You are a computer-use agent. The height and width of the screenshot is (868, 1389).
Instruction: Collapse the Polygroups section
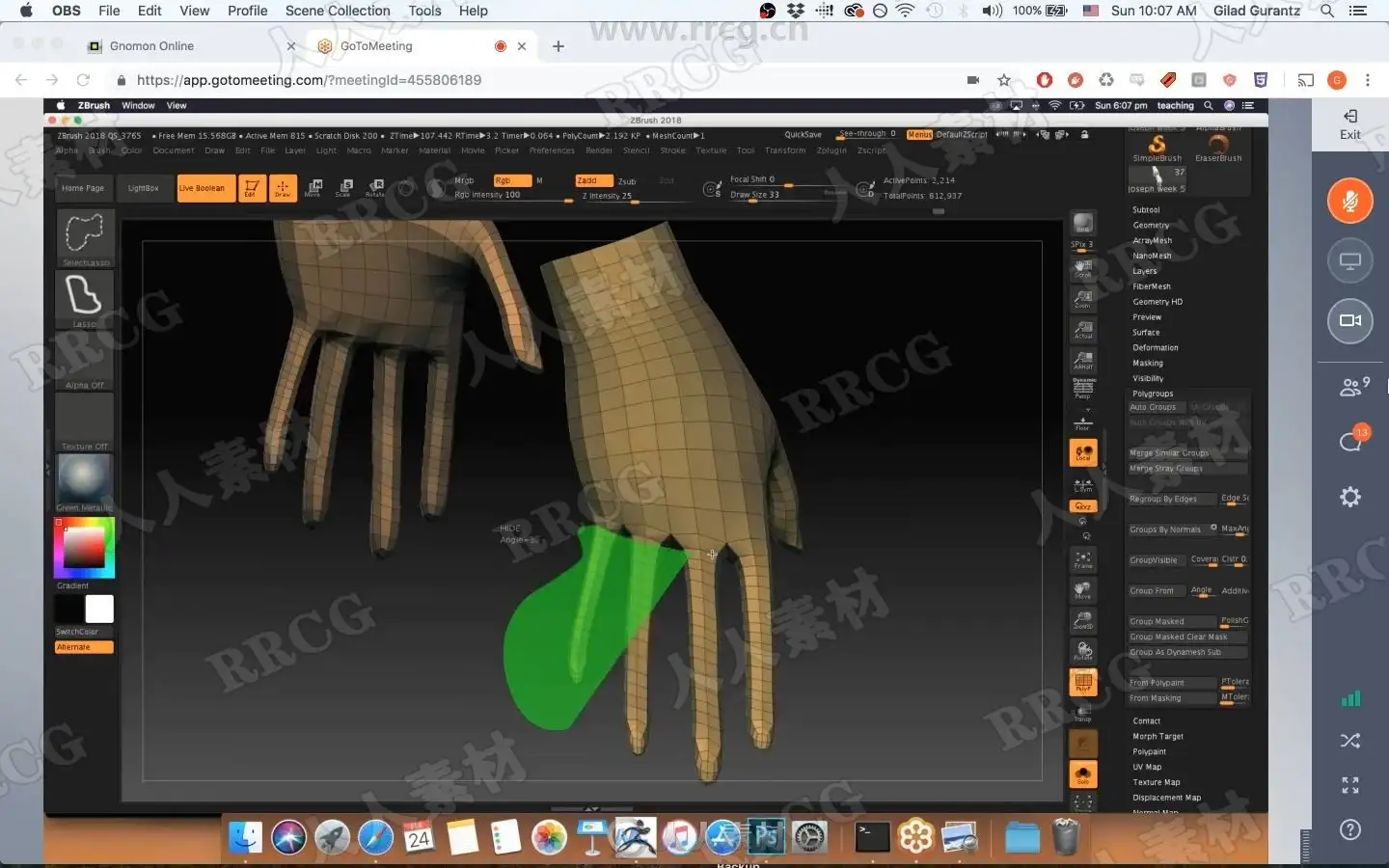[1153, 393]
